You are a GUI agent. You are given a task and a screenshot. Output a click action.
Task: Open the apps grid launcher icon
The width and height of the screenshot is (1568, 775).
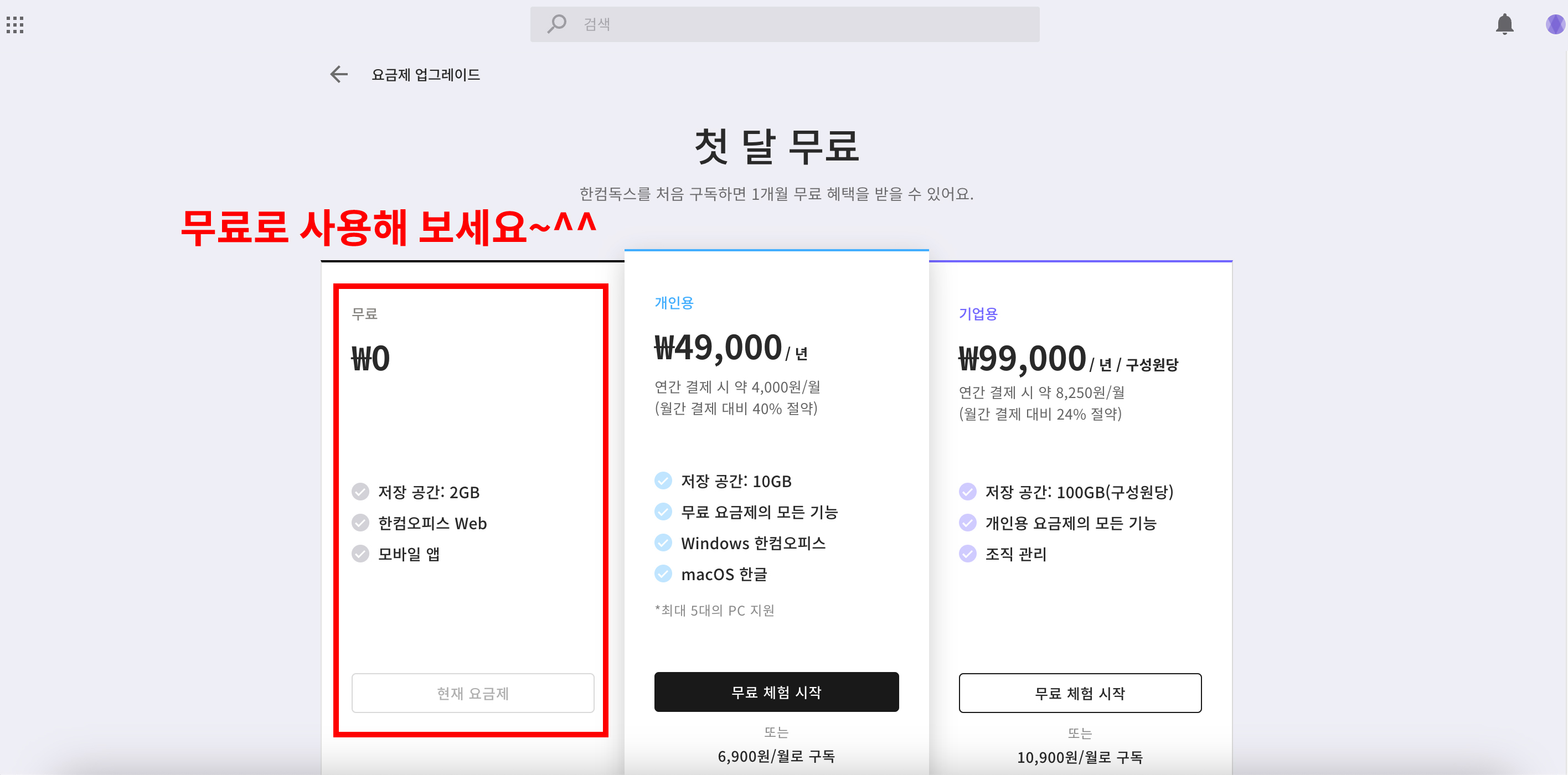14,25
